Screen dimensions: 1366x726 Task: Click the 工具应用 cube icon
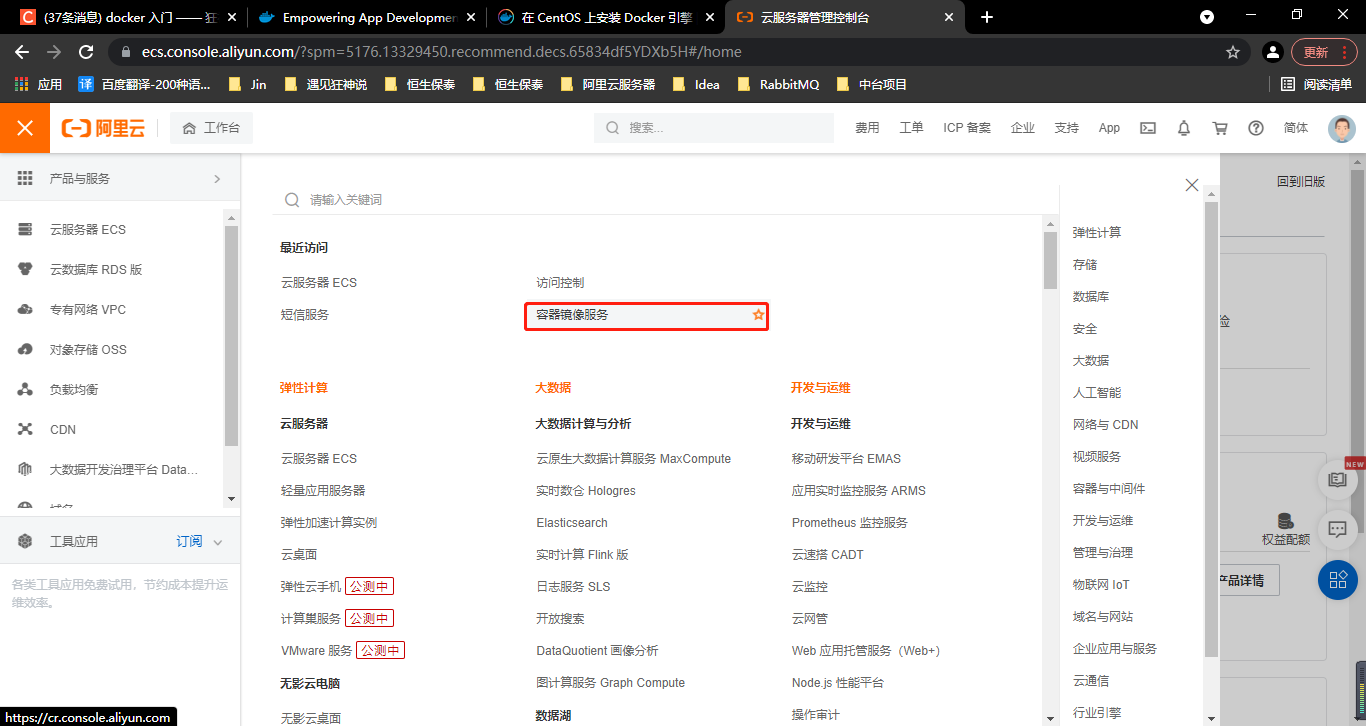(25, 541)
